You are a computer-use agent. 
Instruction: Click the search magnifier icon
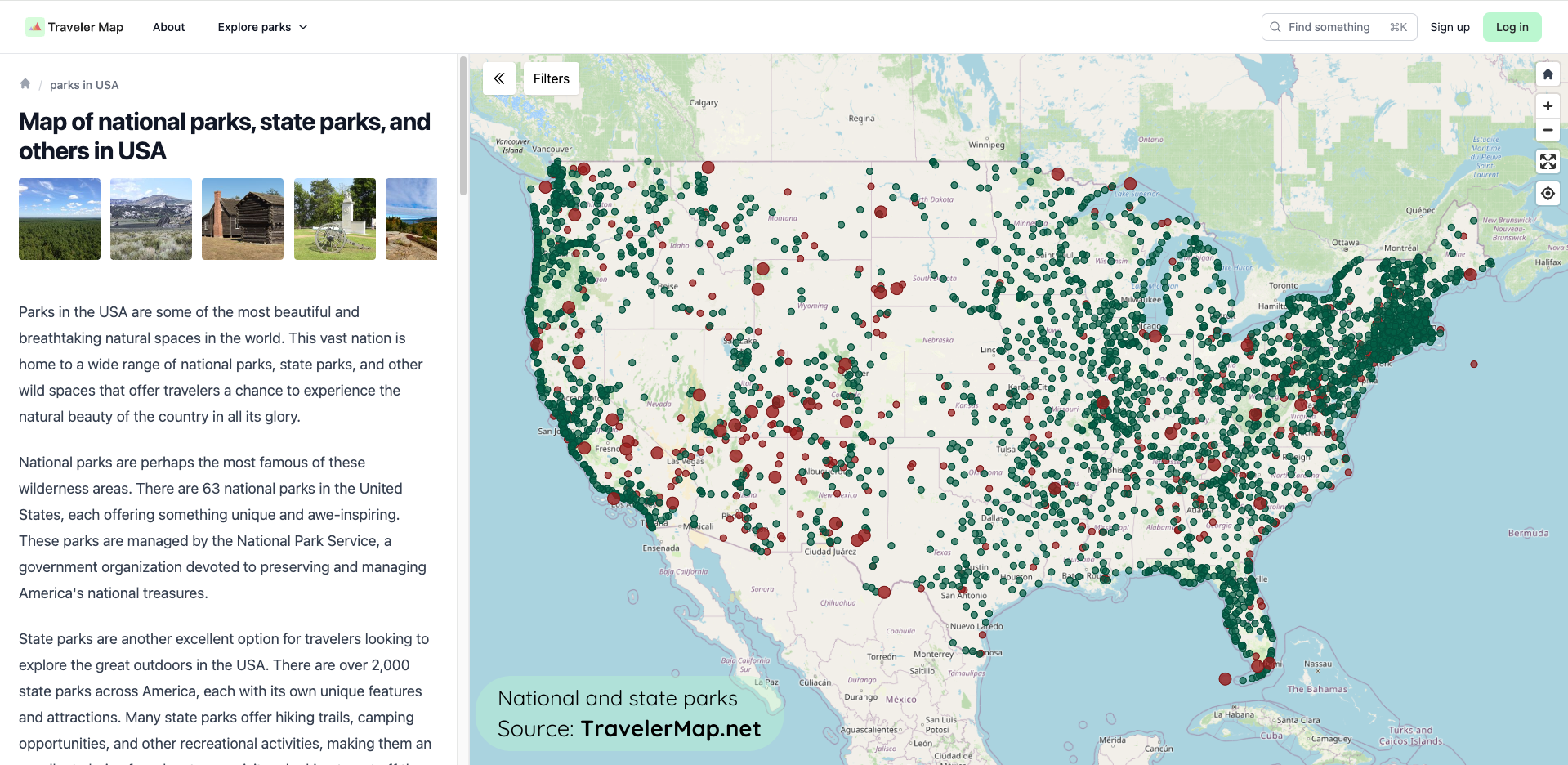(x=1275, y=27)
